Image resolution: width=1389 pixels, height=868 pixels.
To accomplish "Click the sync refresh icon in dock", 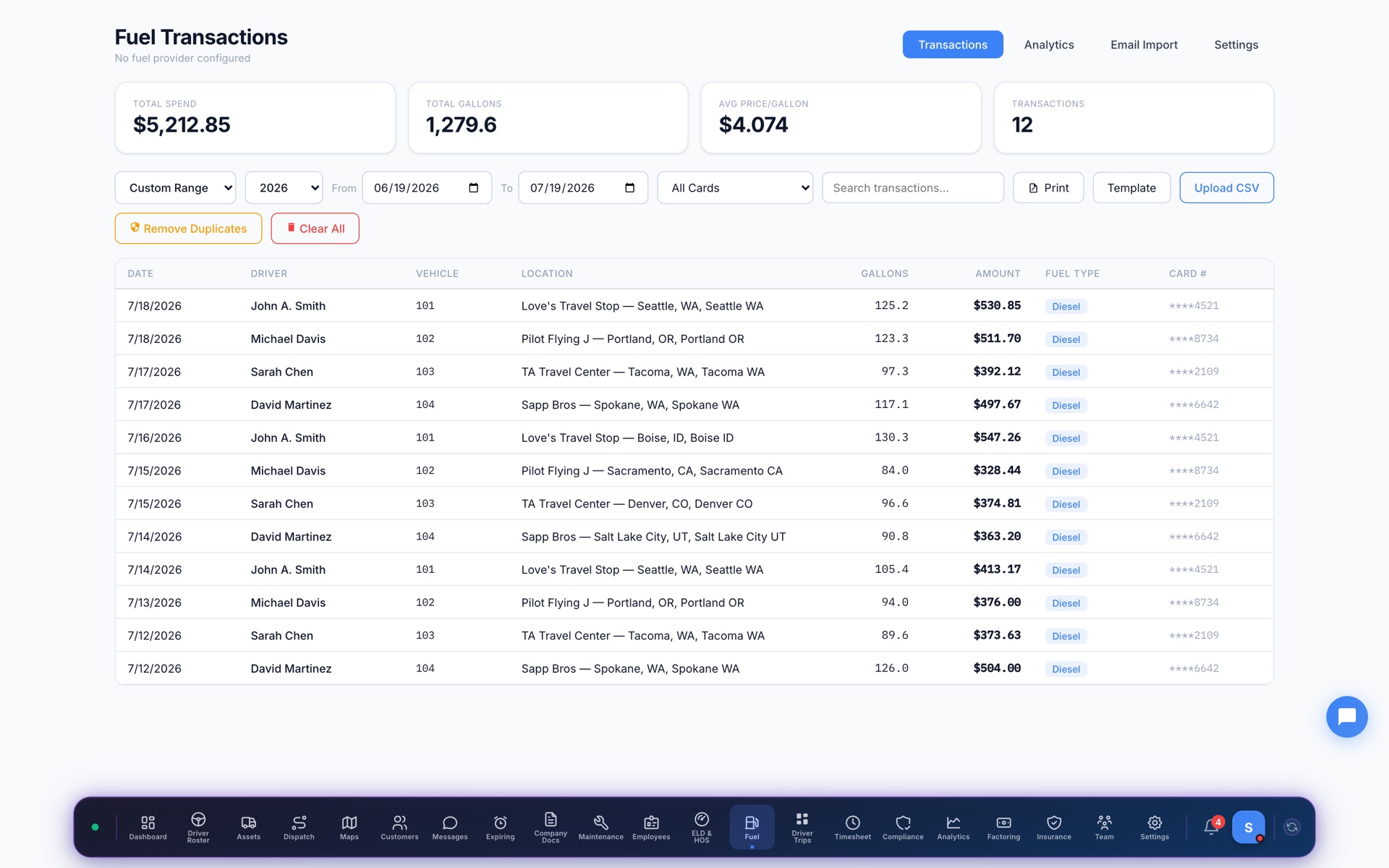I will pos(1292,827).
